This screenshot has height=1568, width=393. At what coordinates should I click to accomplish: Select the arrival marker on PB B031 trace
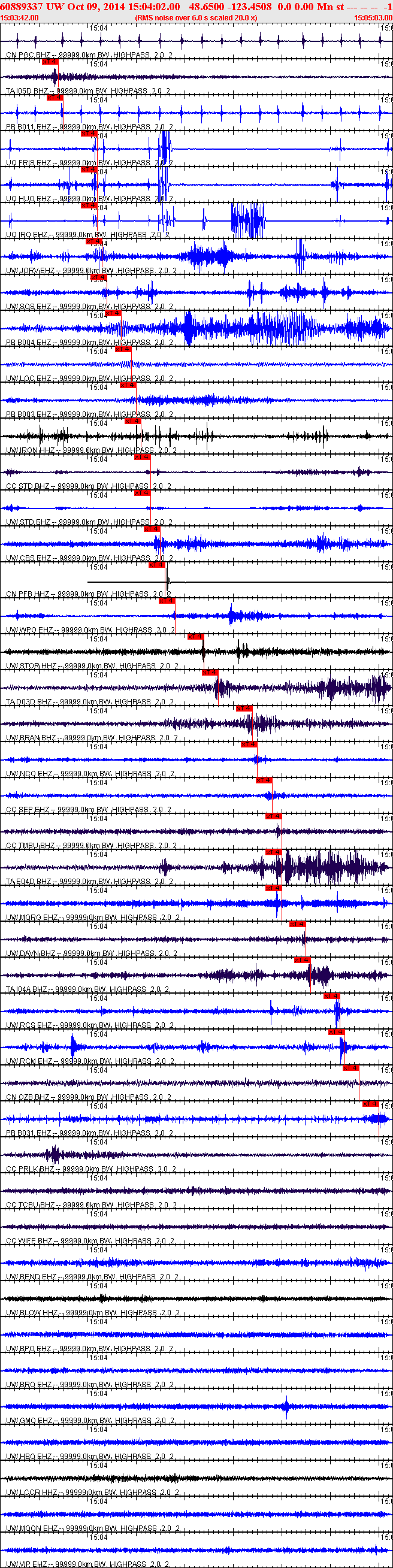pyautogui.click(x=370, y=1103)
